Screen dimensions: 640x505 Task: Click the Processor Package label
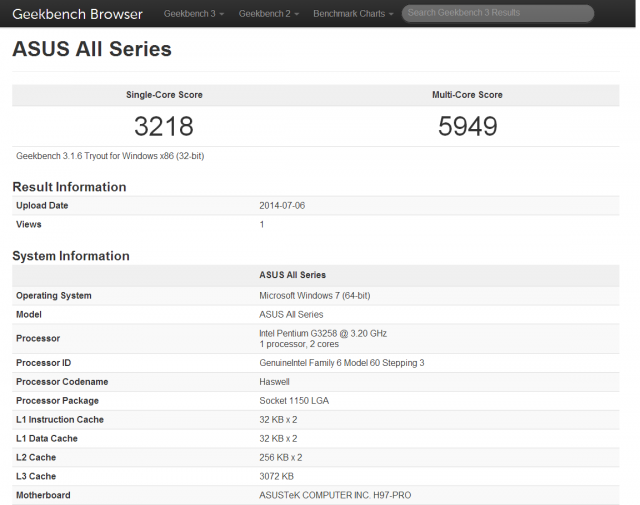[58, 400]
